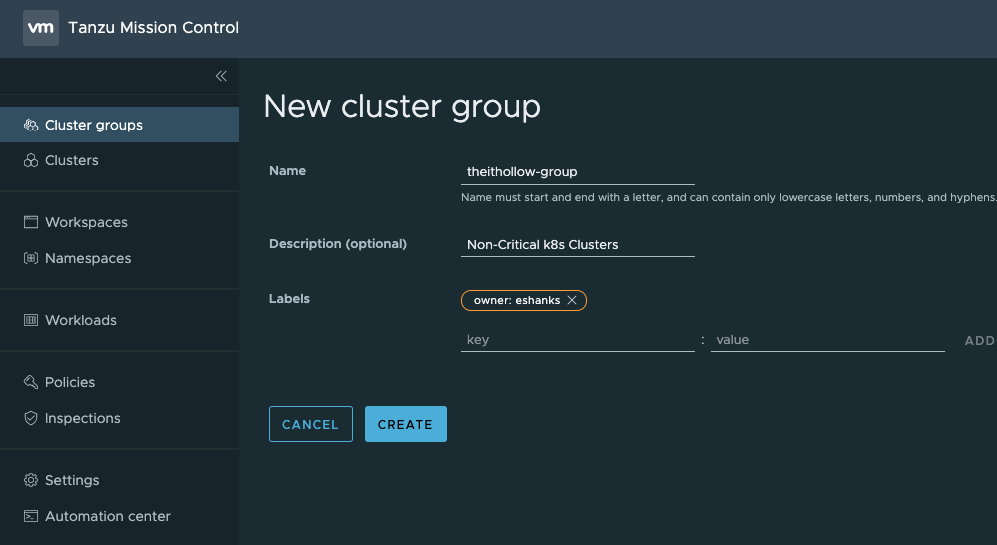997x545 pixels.
Task: Click the Workspaces icon in sidebar
Action: [x=31, y=222]
